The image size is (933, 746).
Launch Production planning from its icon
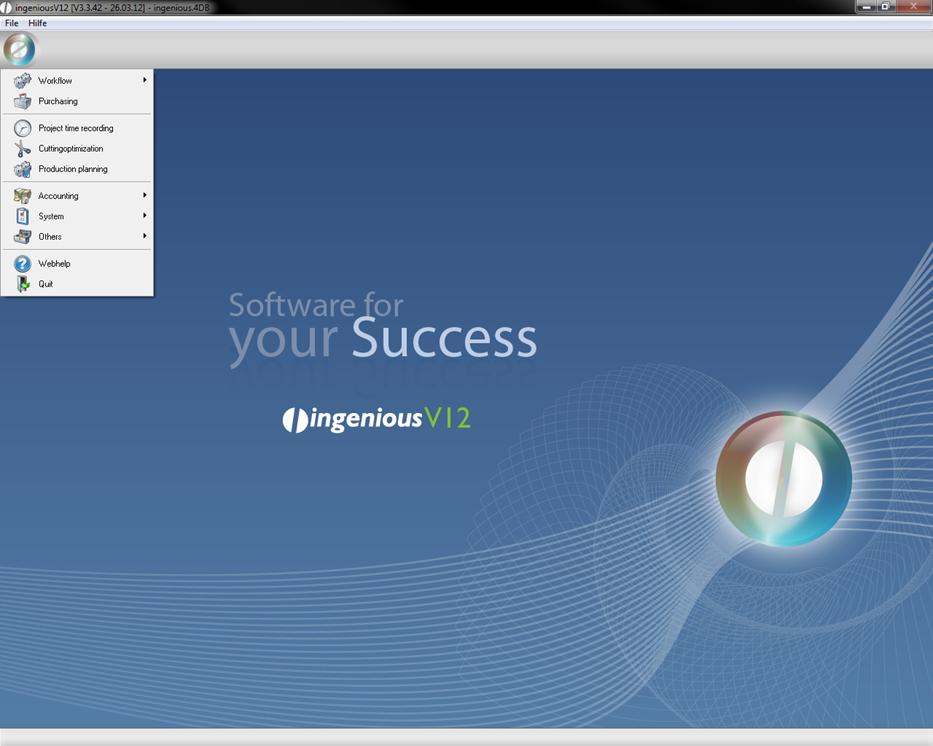click(22, 169)
